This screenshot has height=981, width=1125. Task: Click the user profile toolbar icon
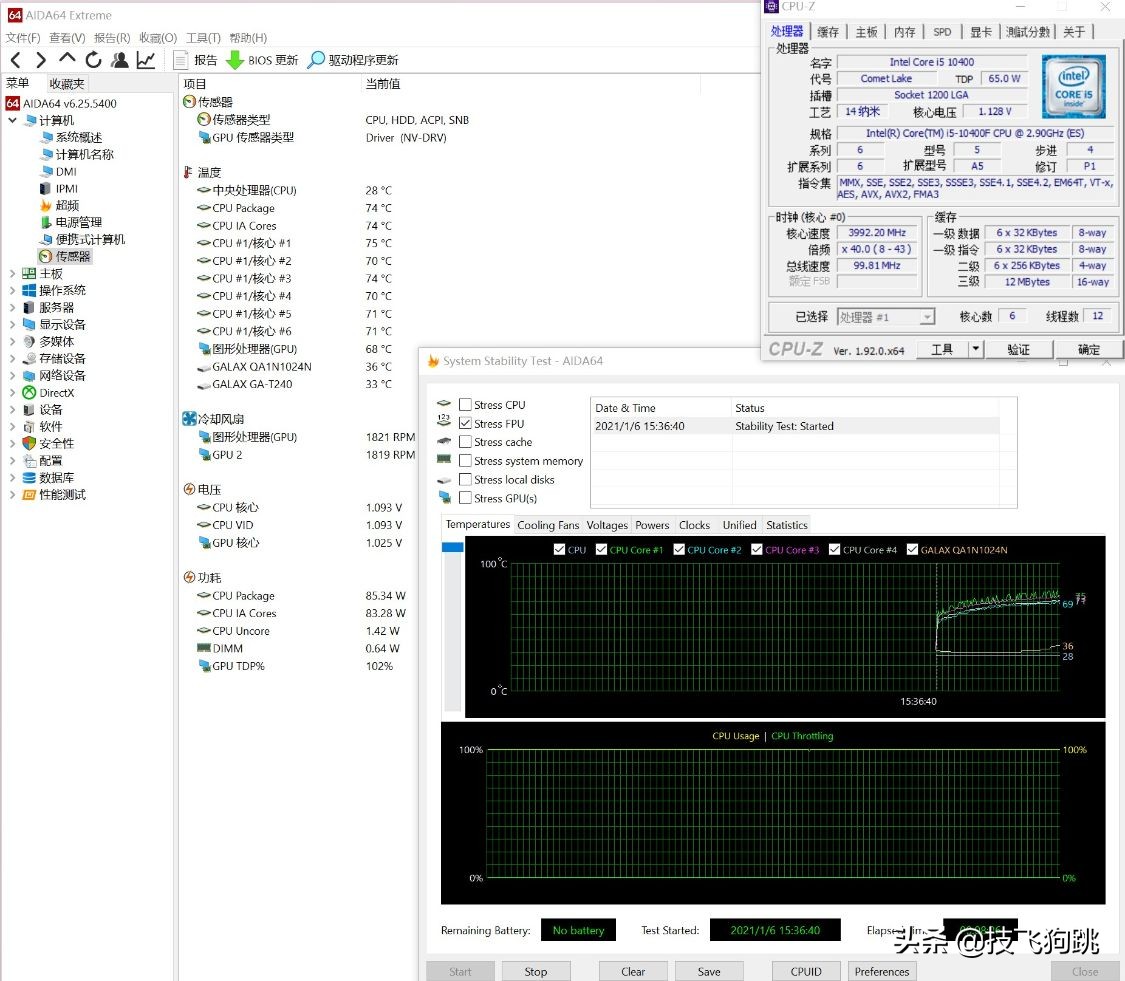coord(120,60)
